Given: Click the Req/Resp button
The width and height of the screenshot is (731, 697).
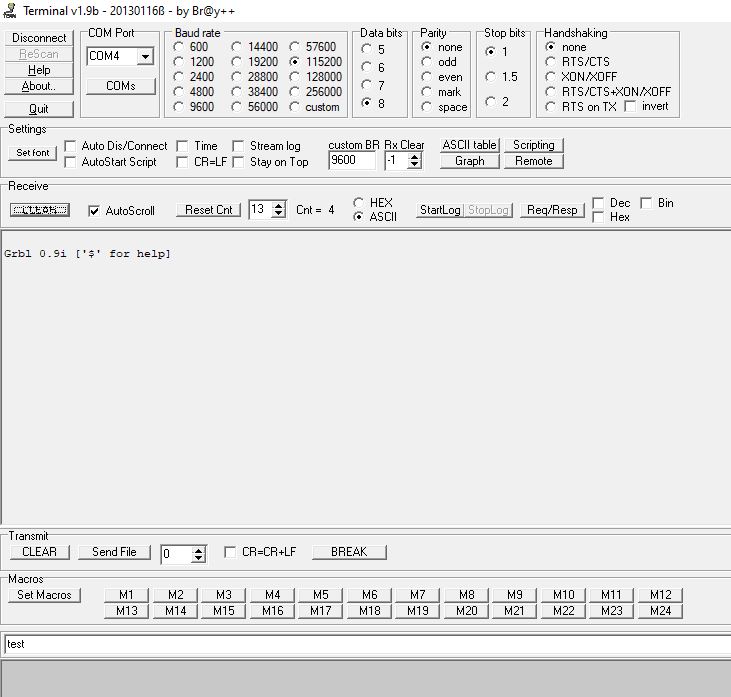Looking at the screenshot, I should tap(552, 210).
